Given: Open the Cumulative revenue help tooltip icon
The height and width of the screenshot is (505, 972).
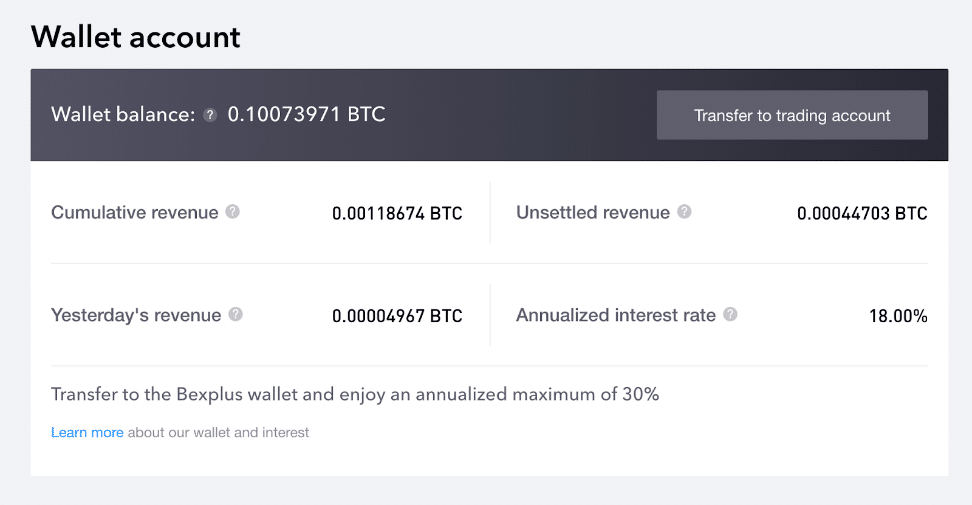Looking at the screenshot, I should (x=232, y=212).
